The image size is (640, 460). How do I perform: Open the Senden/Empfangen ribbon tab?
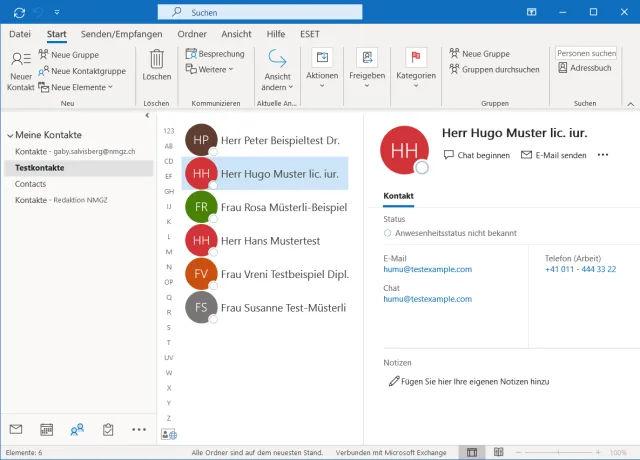121,33
